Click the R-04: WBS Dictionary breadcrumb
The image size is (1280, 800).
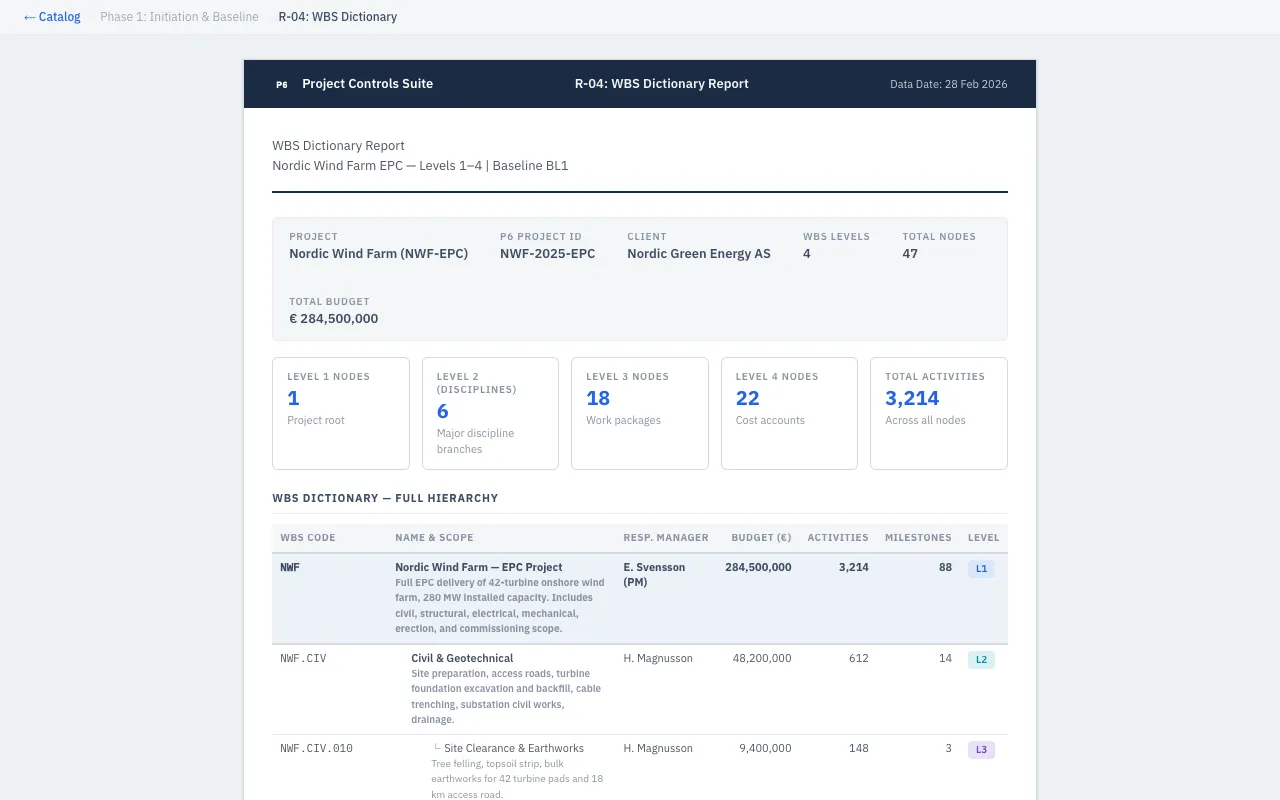337,17
